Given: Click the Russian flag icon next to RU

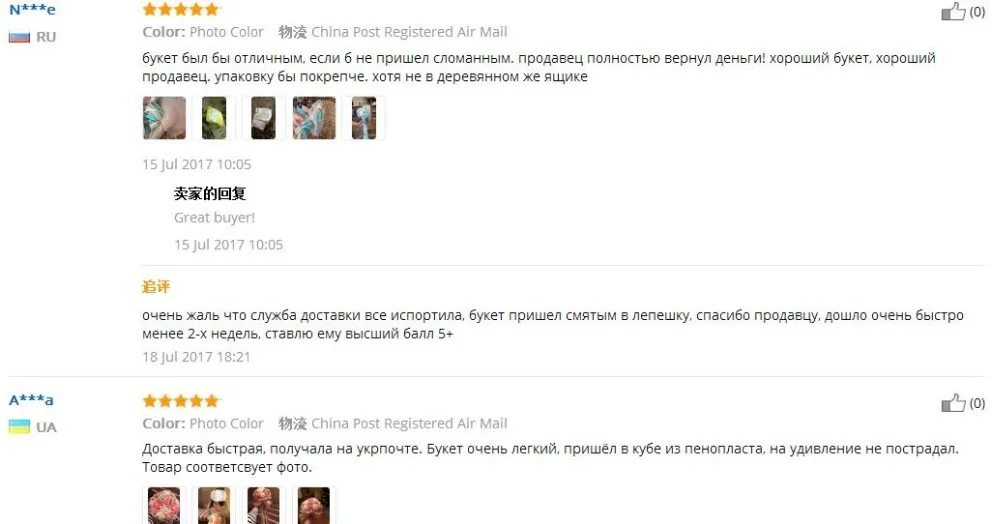Looking at the screenshot, I should [x=19, y=37].
